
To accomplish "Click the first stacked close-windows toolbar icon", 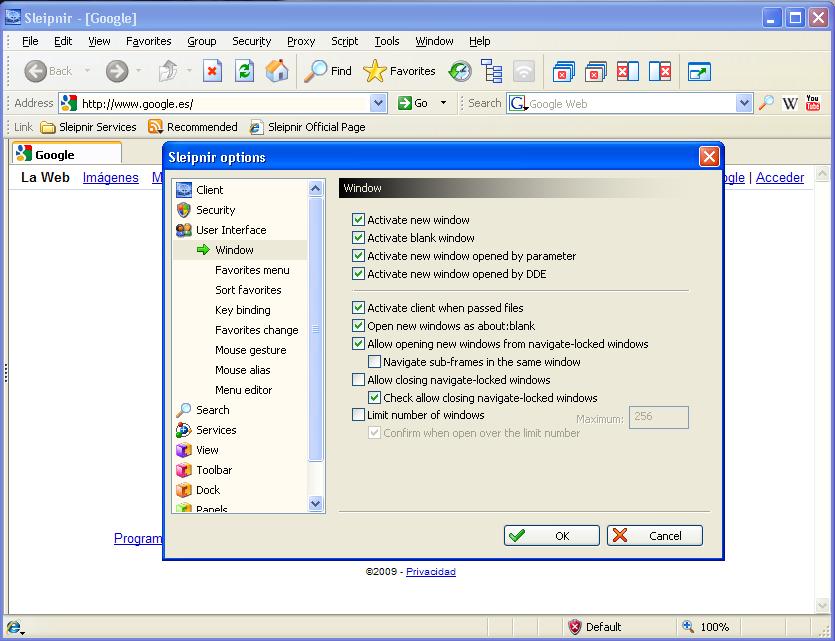I will 563,71.
